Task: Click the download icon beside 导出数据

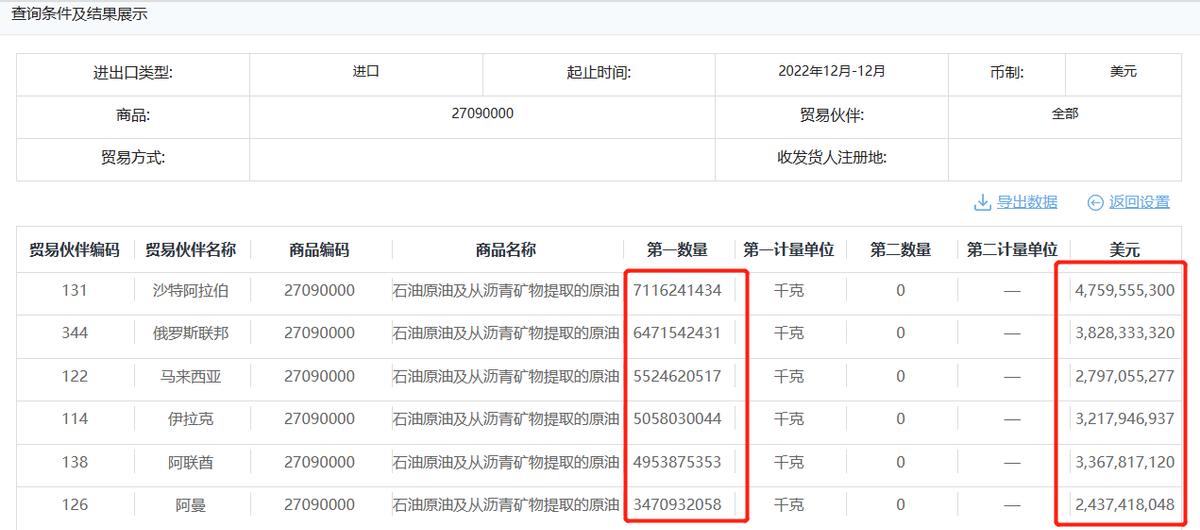Action: (x=982, y=202)
